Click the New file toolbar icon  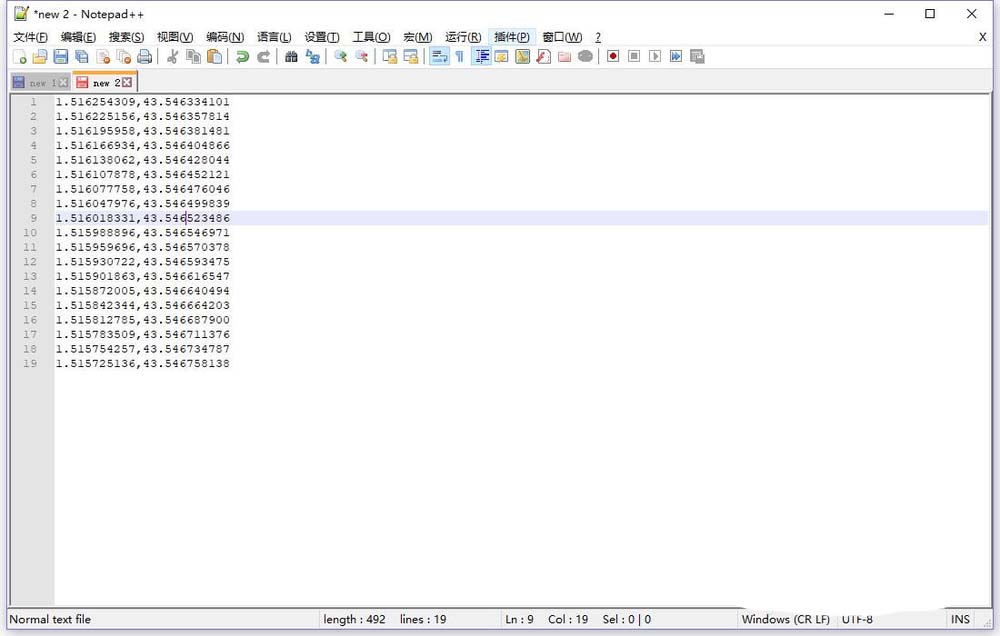[19, 57]
